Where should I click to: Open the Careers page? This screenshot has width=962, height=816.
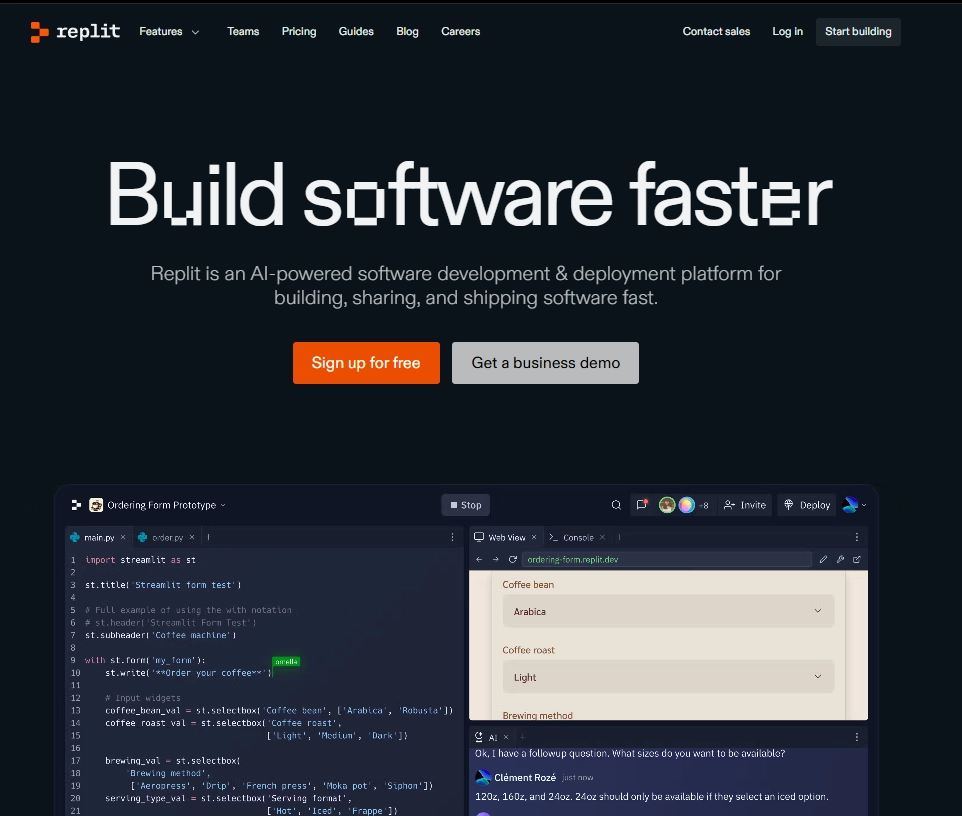point(460,31)
